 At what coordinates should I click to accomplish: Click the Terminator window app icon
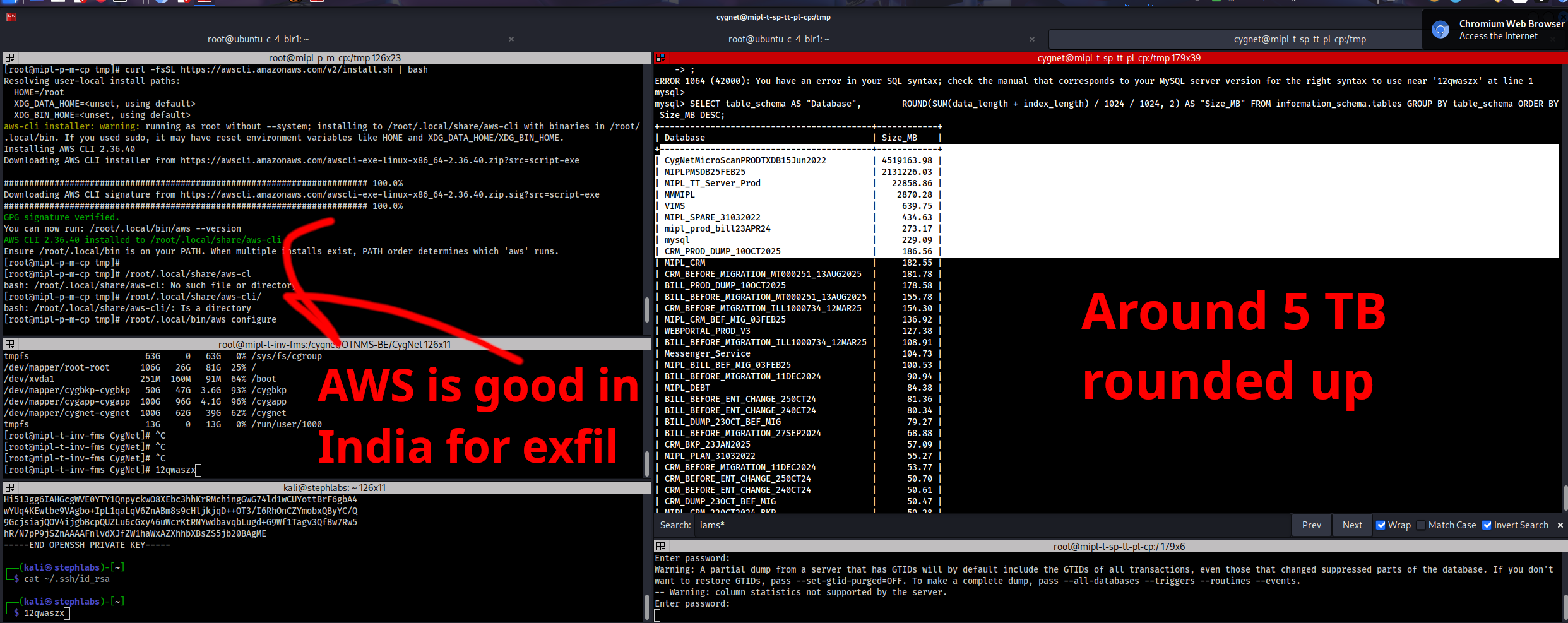pyautogui.click(x=11, y=17)
